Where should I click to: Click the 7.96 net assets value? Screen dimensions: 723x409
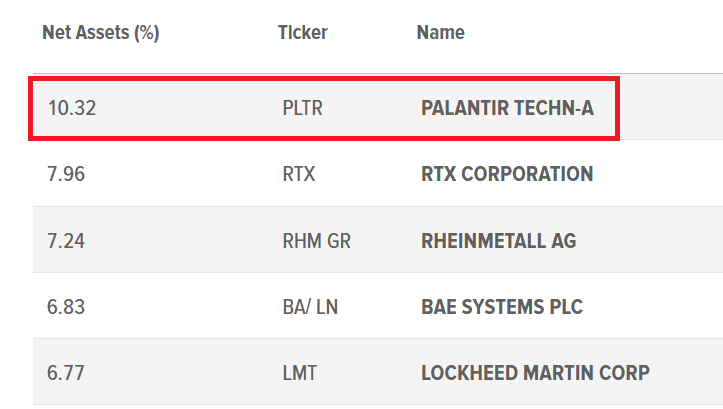click(x=66, y=174)
